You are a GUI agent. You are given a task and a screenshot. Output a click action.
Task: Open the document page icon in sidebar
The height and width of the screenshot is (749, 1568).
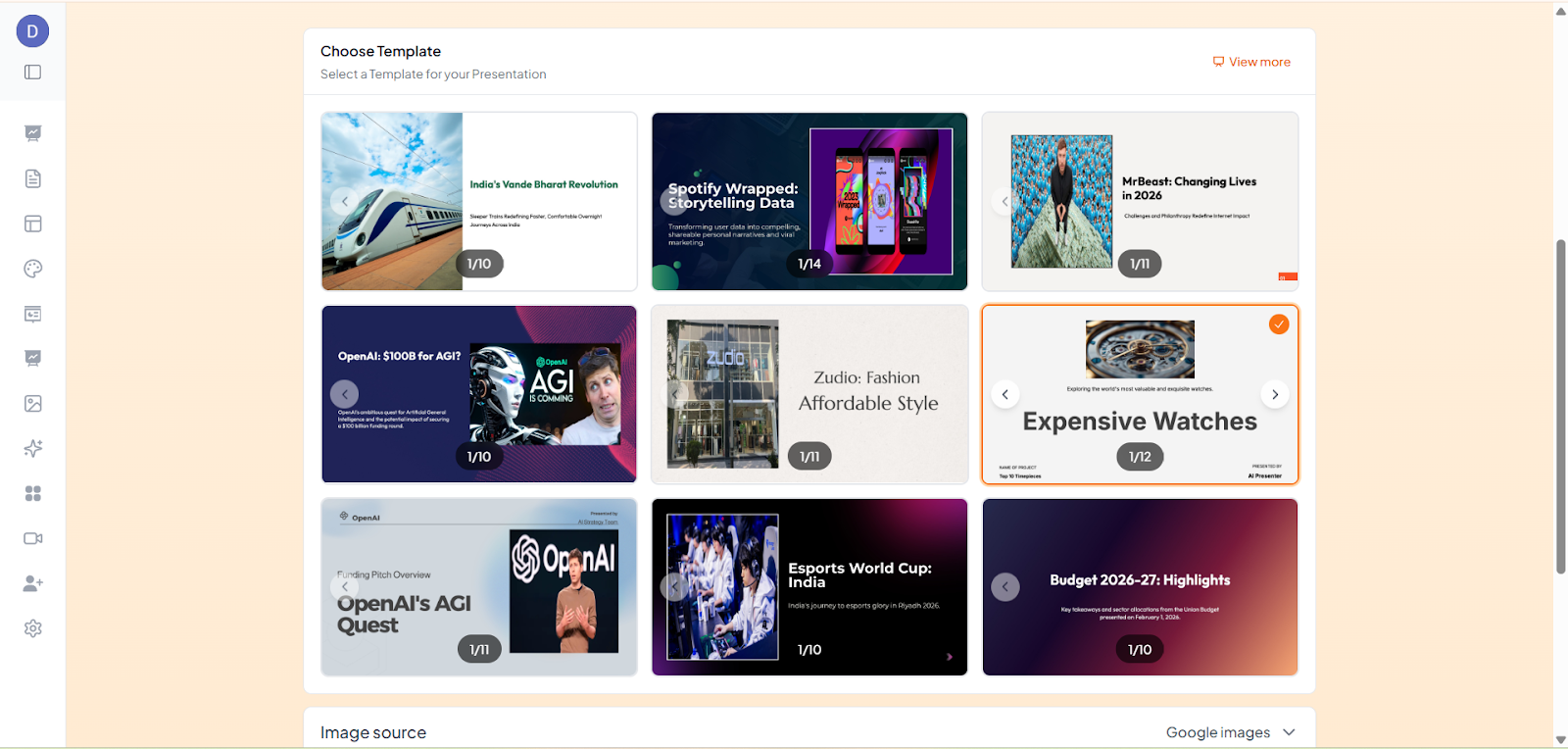33,178
